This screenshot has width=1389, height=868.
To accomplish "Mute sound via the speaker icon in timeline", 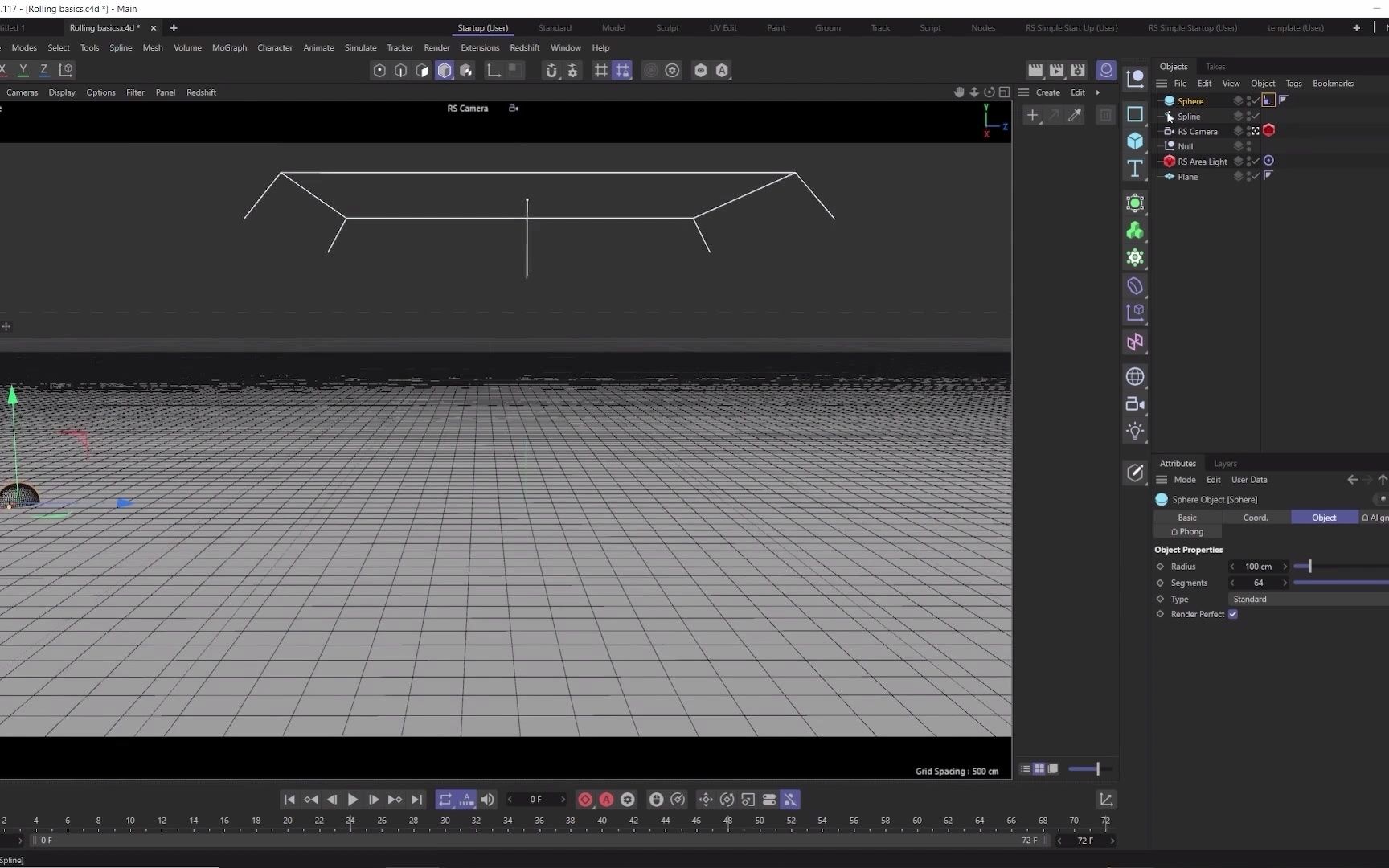I will 487,799.
